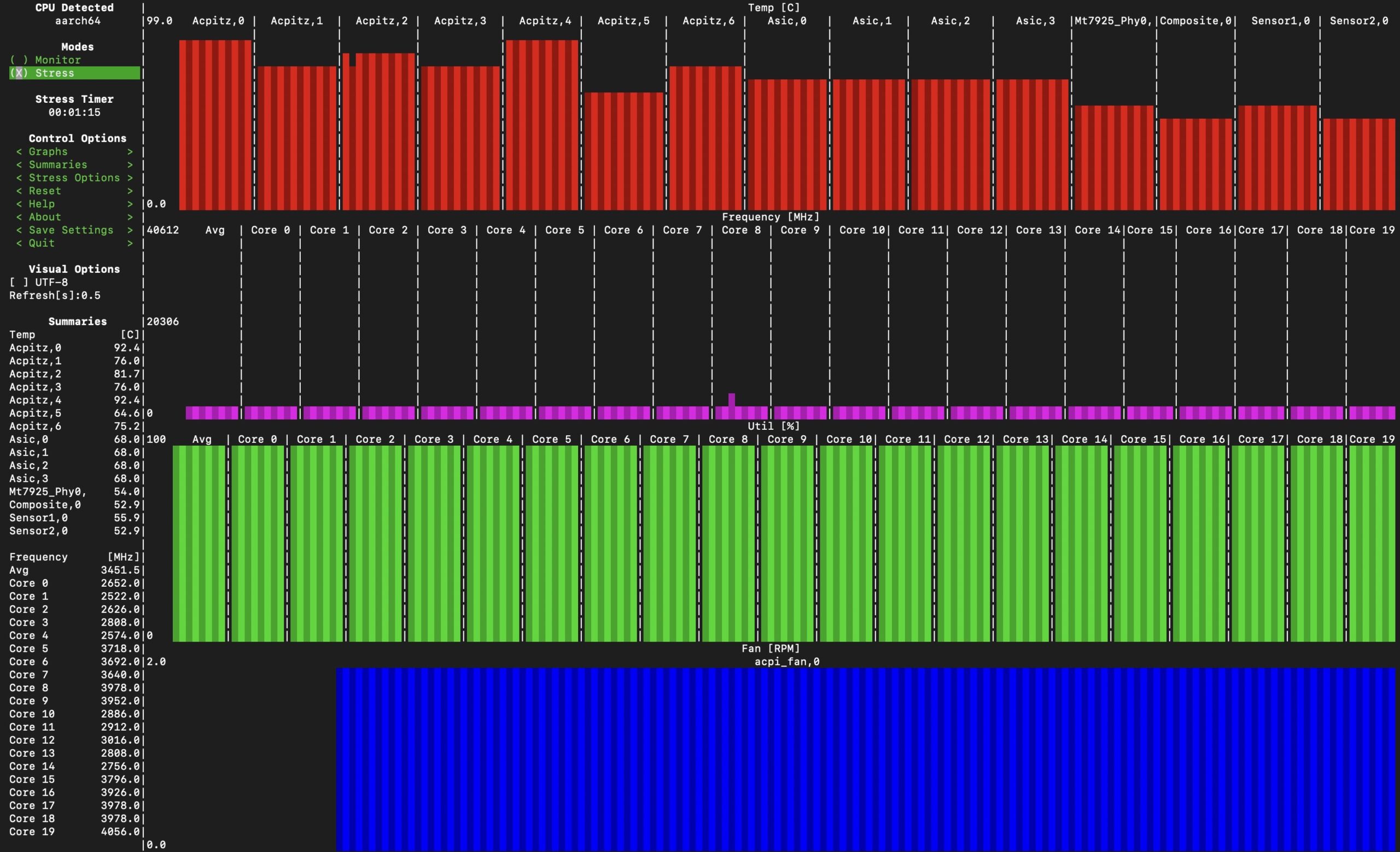Open the Graphs menu
Viewport: 1400px width, 852px height.
click(48, 151)
